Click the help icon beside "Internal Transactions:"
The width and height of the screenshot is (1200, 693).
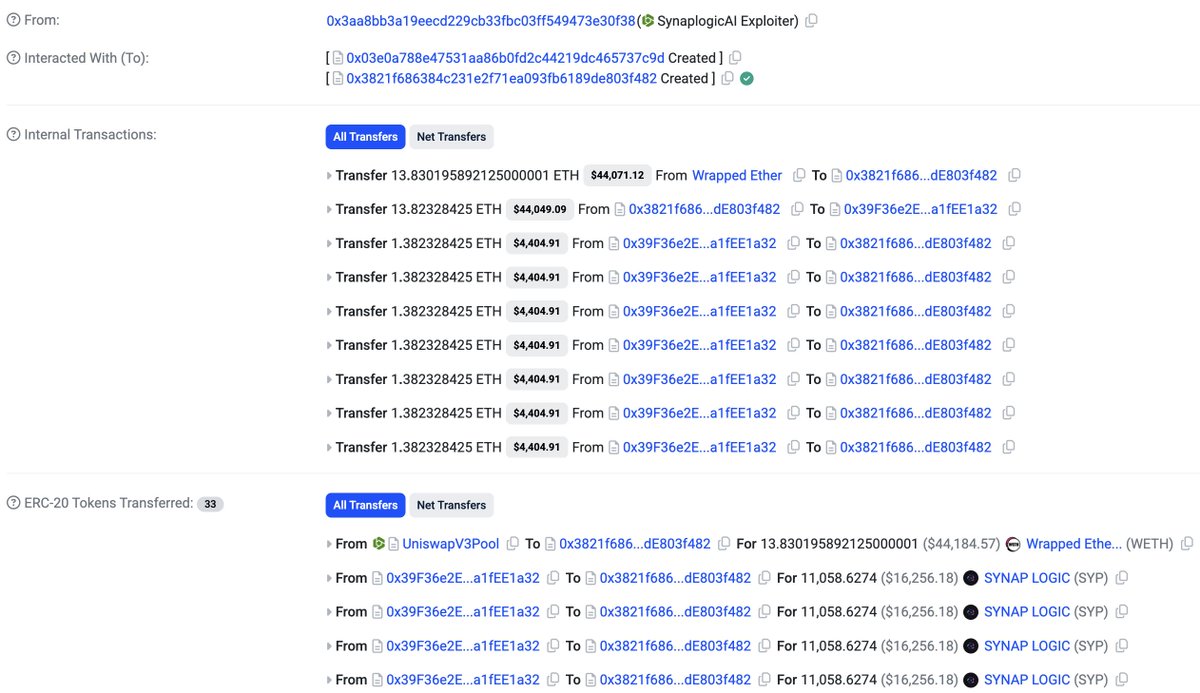(13, 134)
